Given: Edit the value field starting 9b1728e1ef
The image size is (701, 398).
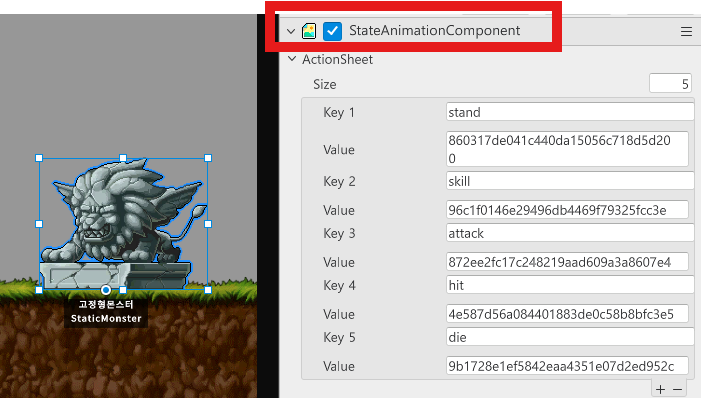Looking at the screenshot, I should click(567, 365).
